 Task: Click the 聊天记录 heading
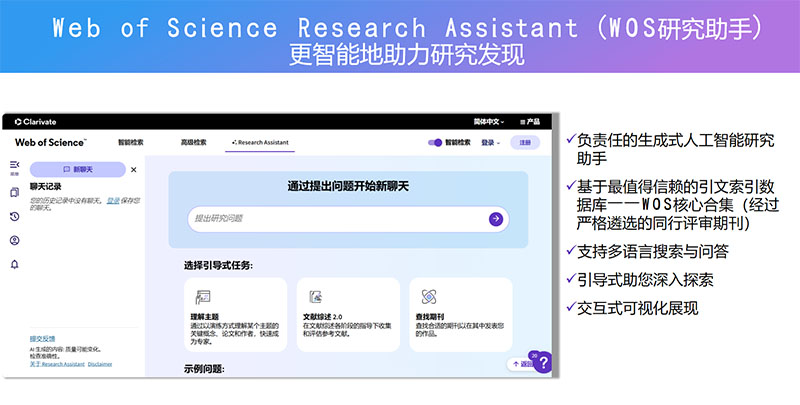coord(45,187)
